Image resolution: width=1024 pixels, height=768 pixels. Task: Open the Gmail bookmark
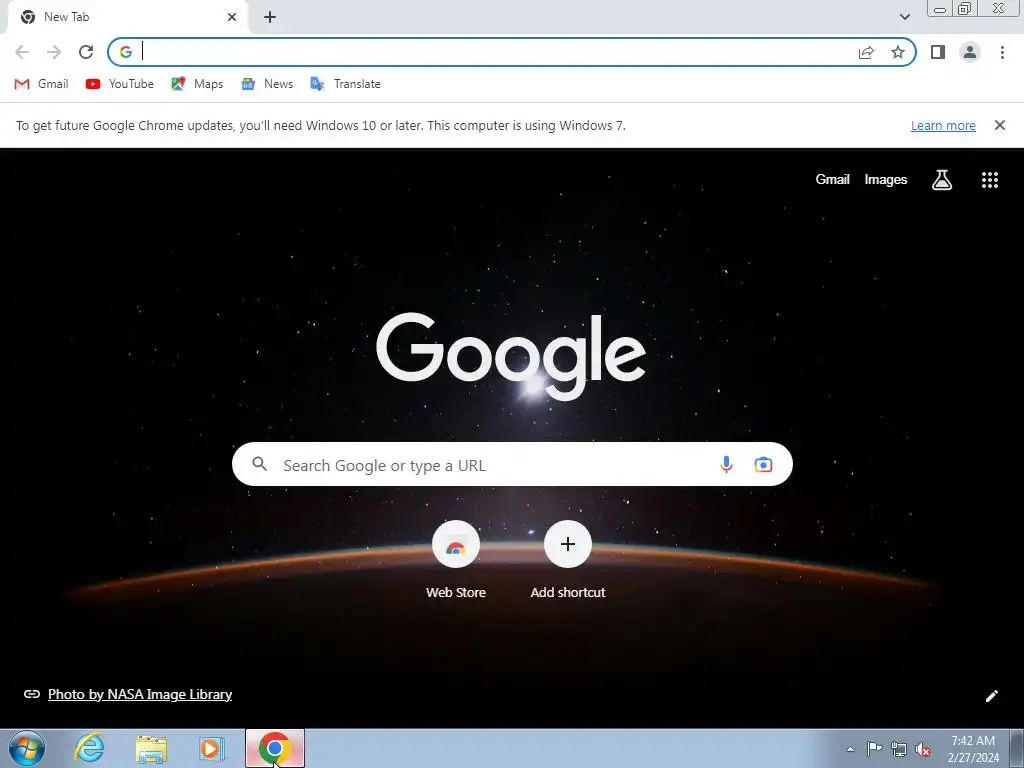pos(41,84)
